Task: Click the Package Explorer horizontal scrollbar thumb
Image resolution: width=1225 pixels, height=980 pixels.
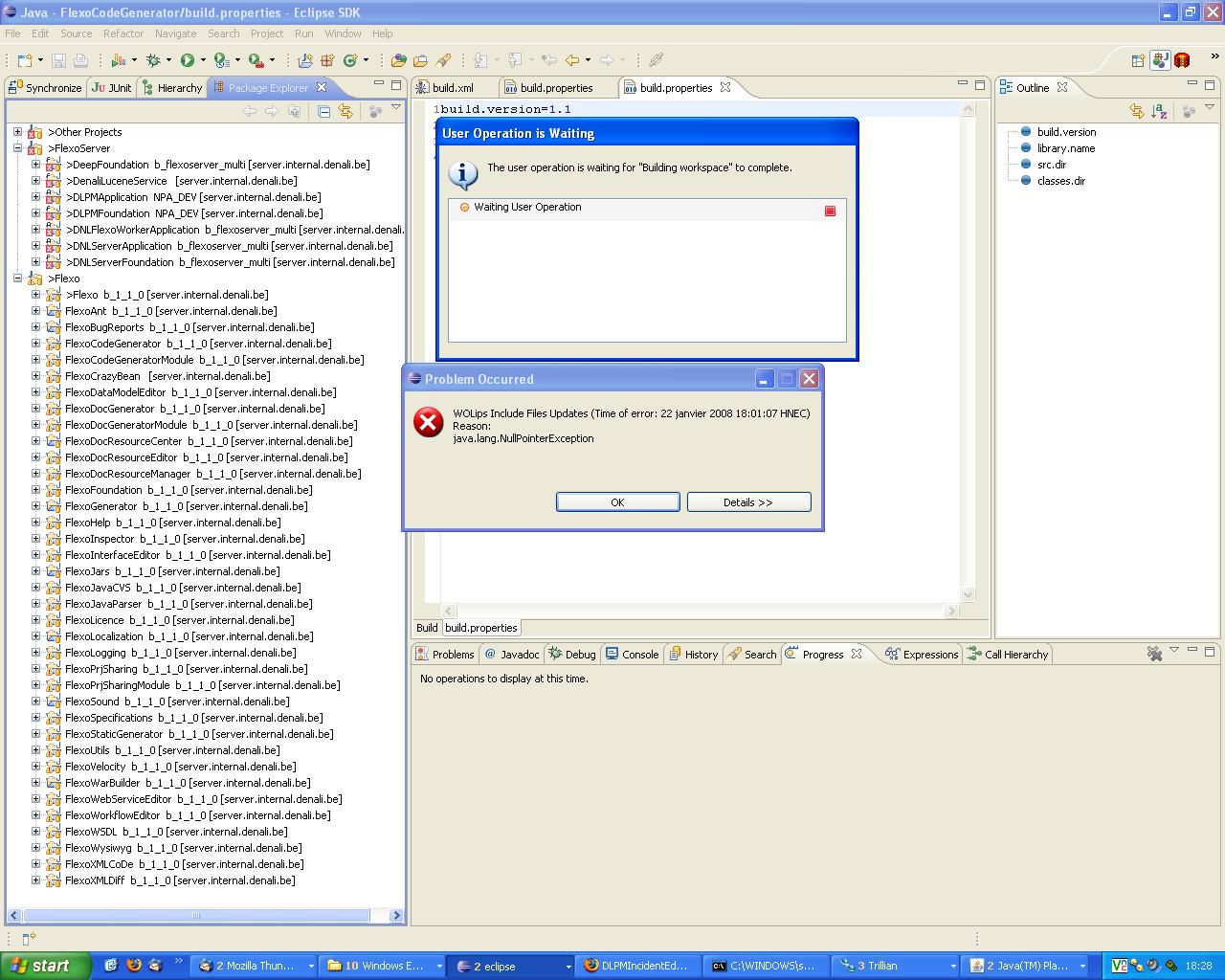Action: 196,915
